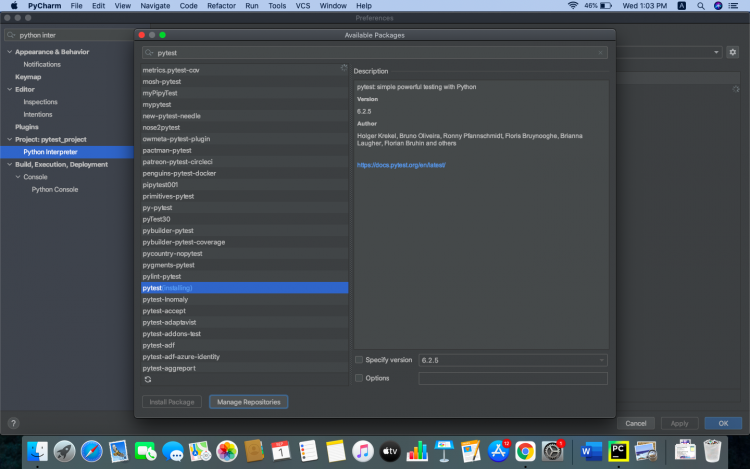Collapse the Editor section
The height and width of the screenshot is (469, 750).
click(10, 89)
